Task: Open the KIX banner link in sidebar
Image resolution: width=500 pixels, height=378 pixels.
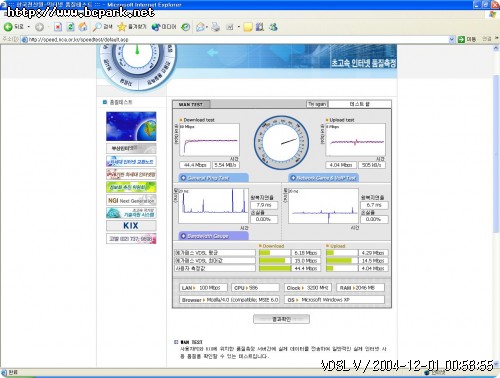Action: [x=131, y=226]
